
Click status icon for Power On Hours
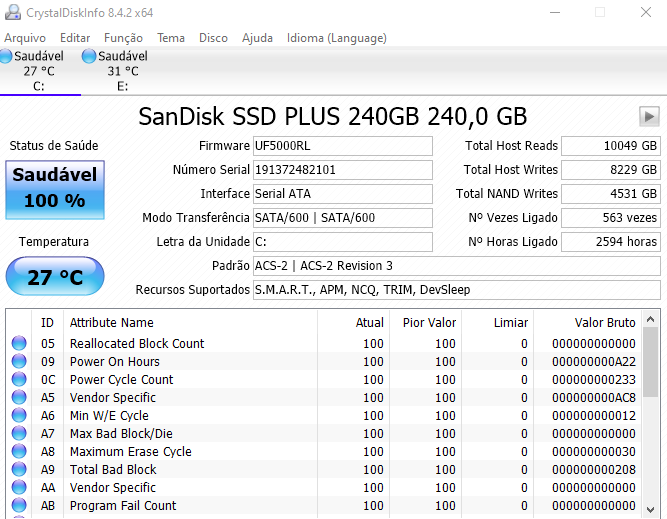click(x=19, y=361)
